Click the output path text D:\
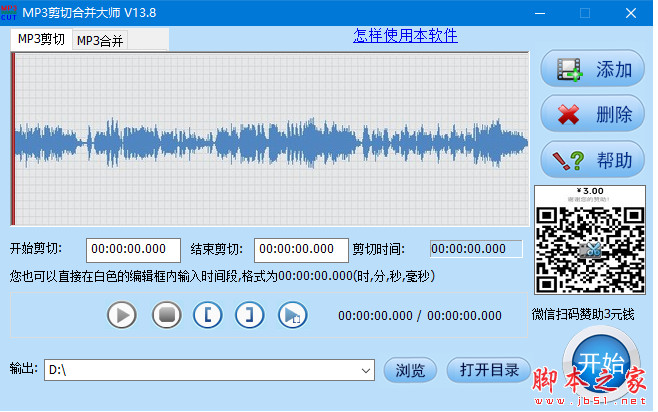This screenshot has width=658, height=412. 57,370
